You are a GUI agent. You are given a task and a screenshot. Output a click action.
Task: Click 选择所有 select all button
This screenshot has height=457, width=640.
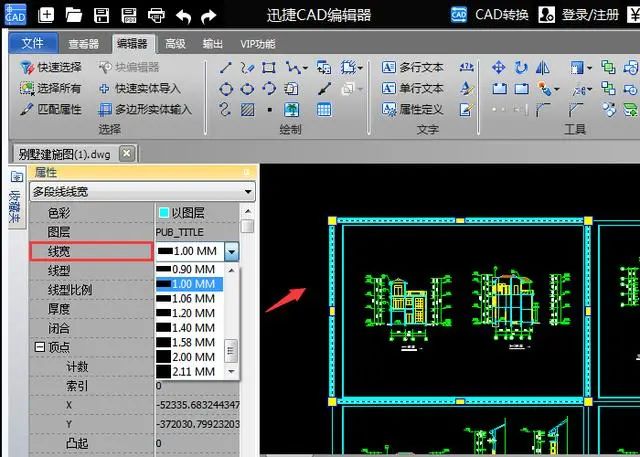[x=51, y=88]
